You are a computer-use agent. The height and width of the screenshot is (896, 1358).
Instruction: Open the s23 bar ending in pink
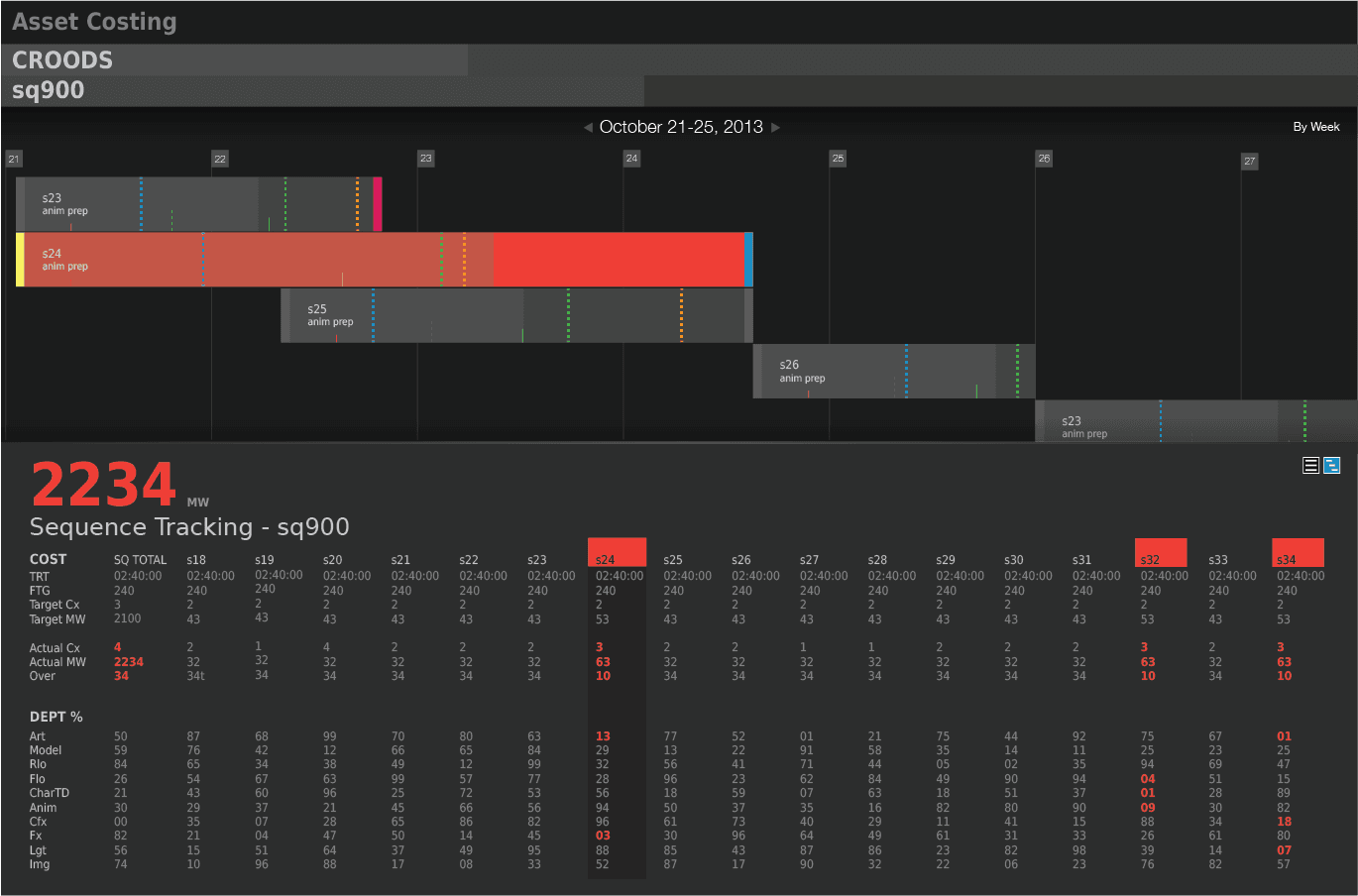198,204
